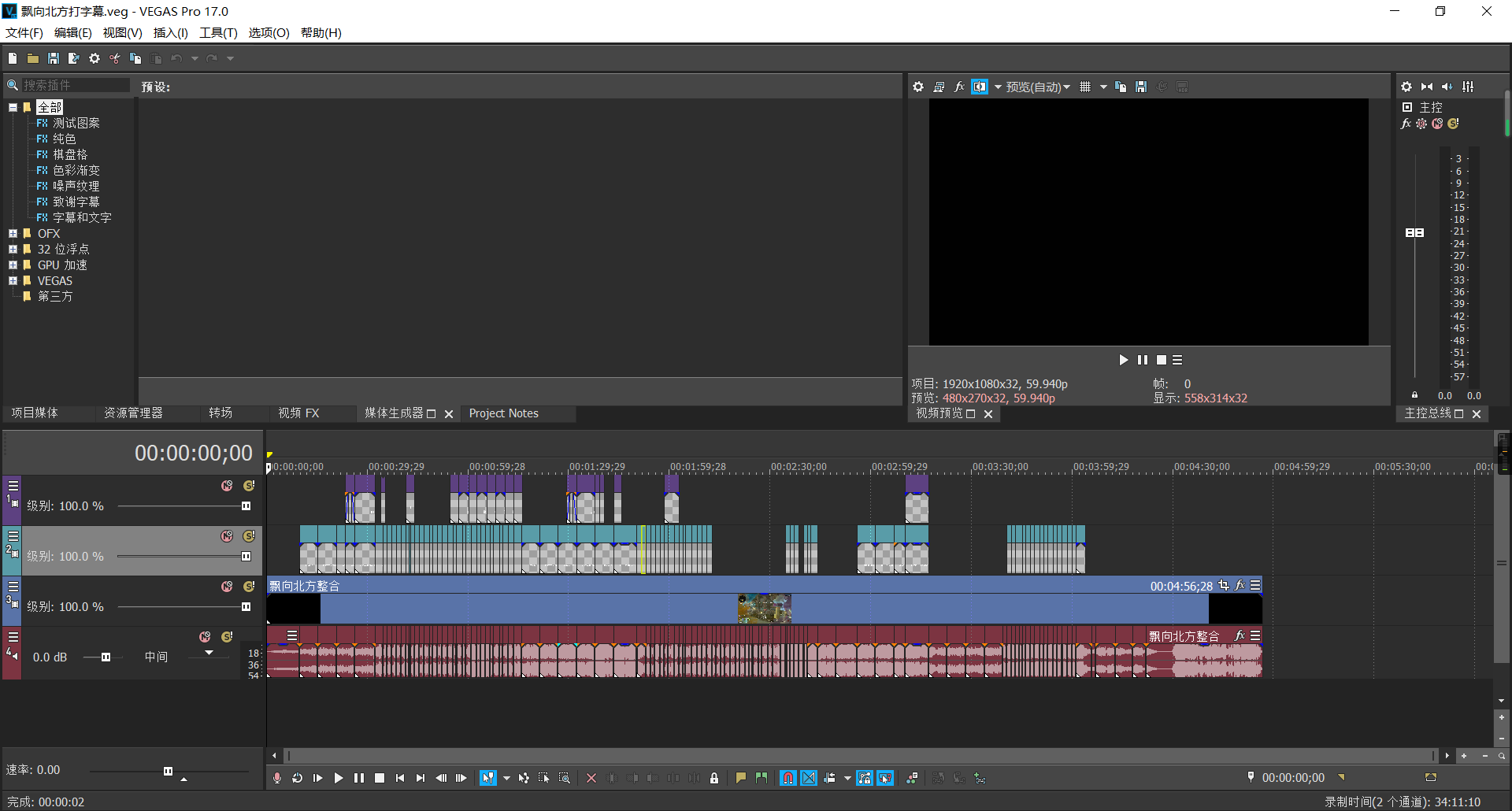This screenshot has width=1512, height=811.
Task: Select the Normal edit tool
Action: 488,778
